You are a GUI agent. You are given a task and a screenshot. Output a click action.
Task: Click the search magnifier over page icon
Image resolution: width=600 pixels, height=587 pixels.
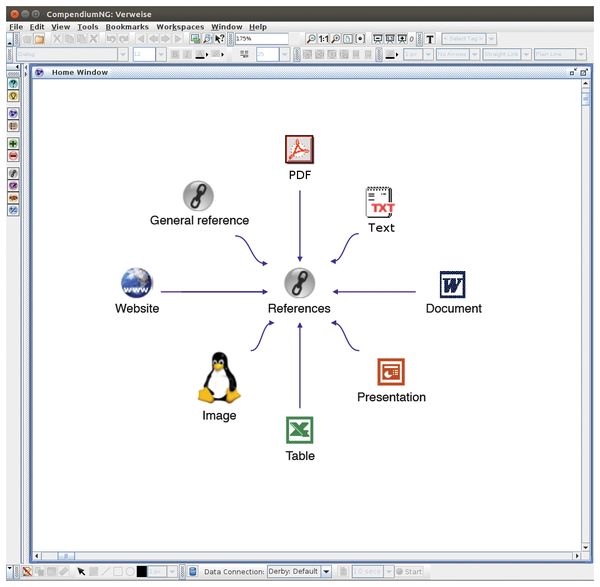[207, 39]
